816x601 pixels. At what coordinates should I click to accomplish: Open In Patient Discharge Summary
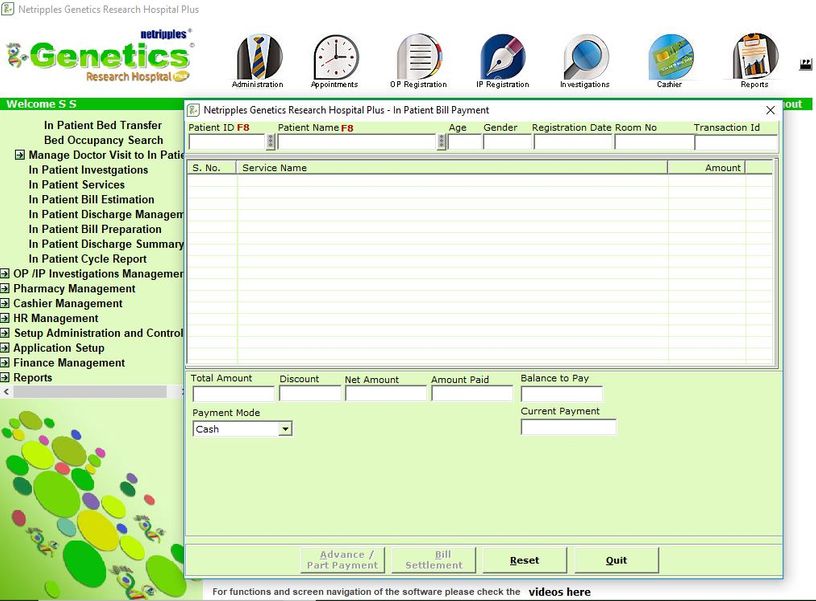coord(106,244)
